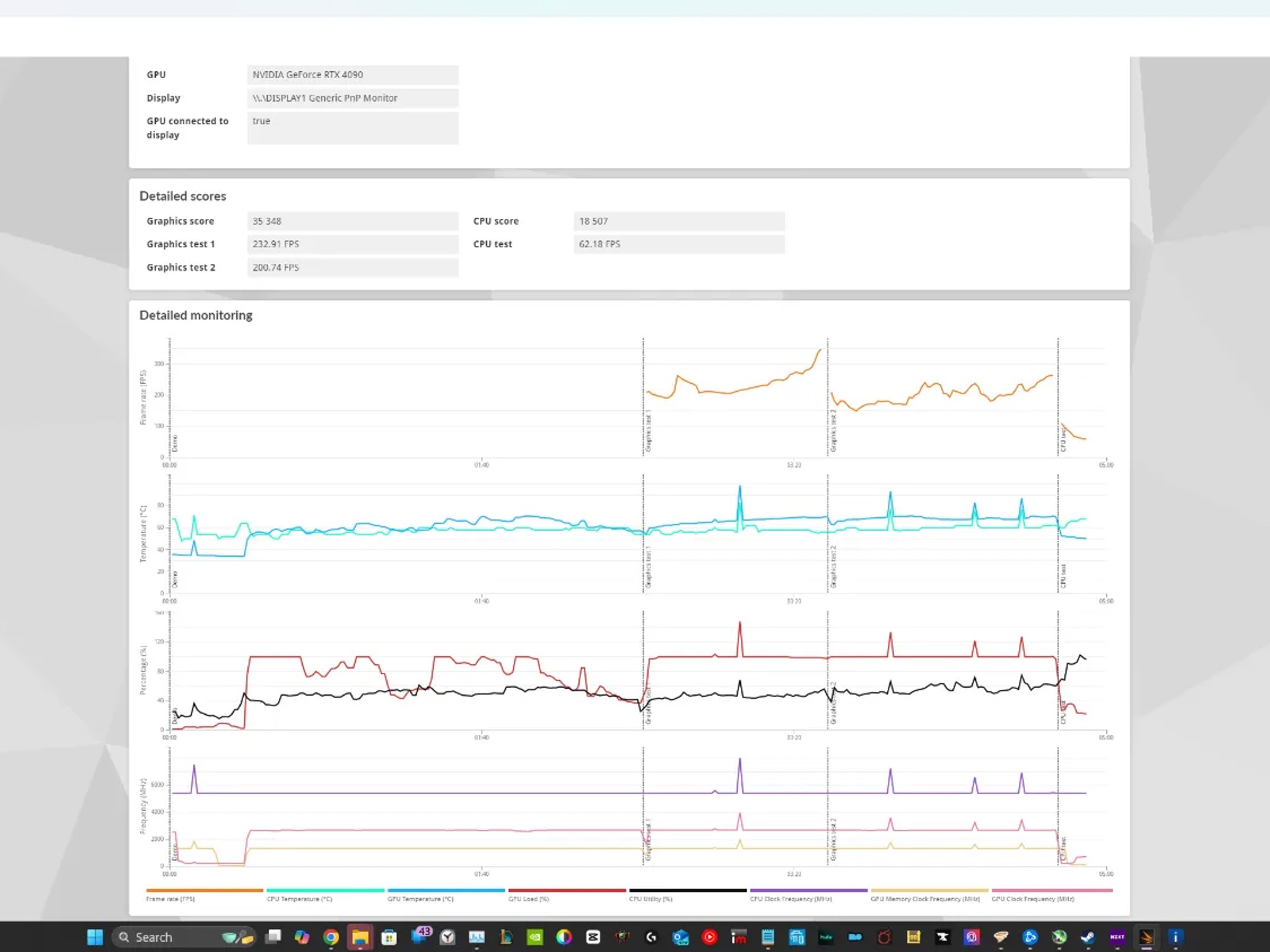Image resolution: width=1270 pixels, height=952 pixels.
Task: Launch Google Chrome from the taskbar
Action: coord(330,937)
